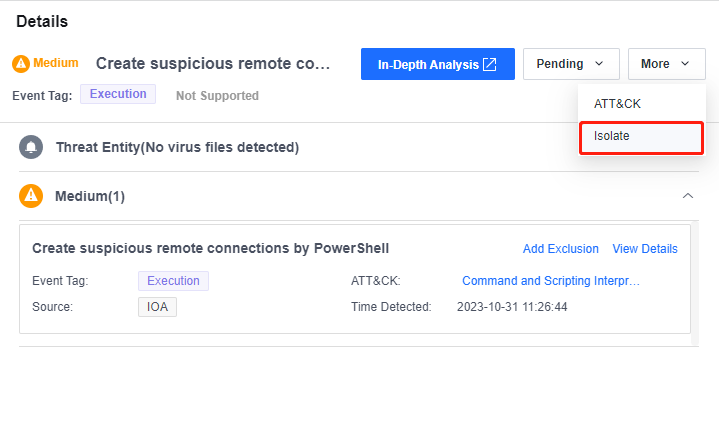This screenshot has width=719, height=445.
Task: Open View Details for the PowerShell event
Action: click(645, 249)
